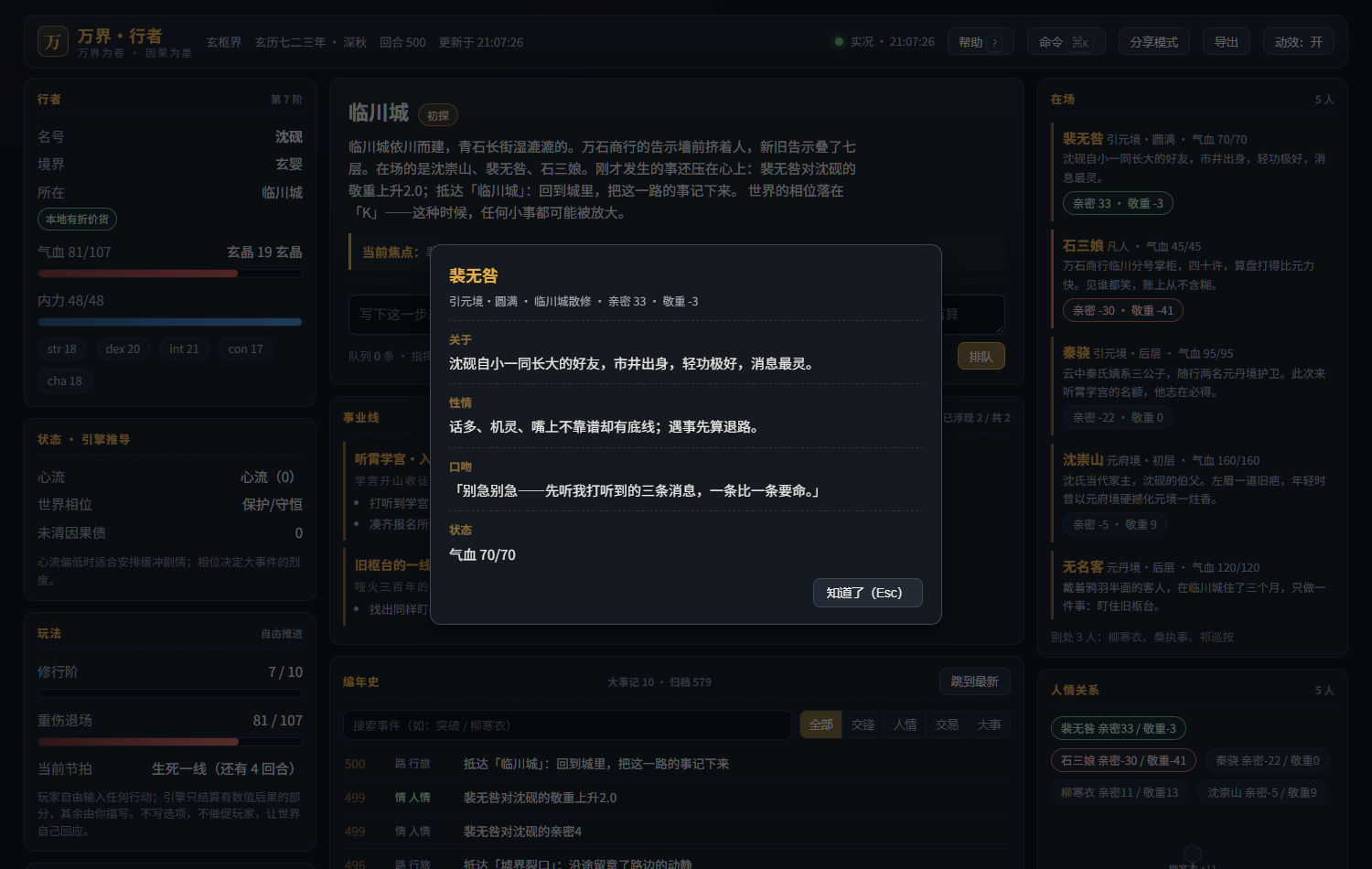1372x869 pixels.
Task: Switch to the 交易 filter tab
Action: [947, 724]
